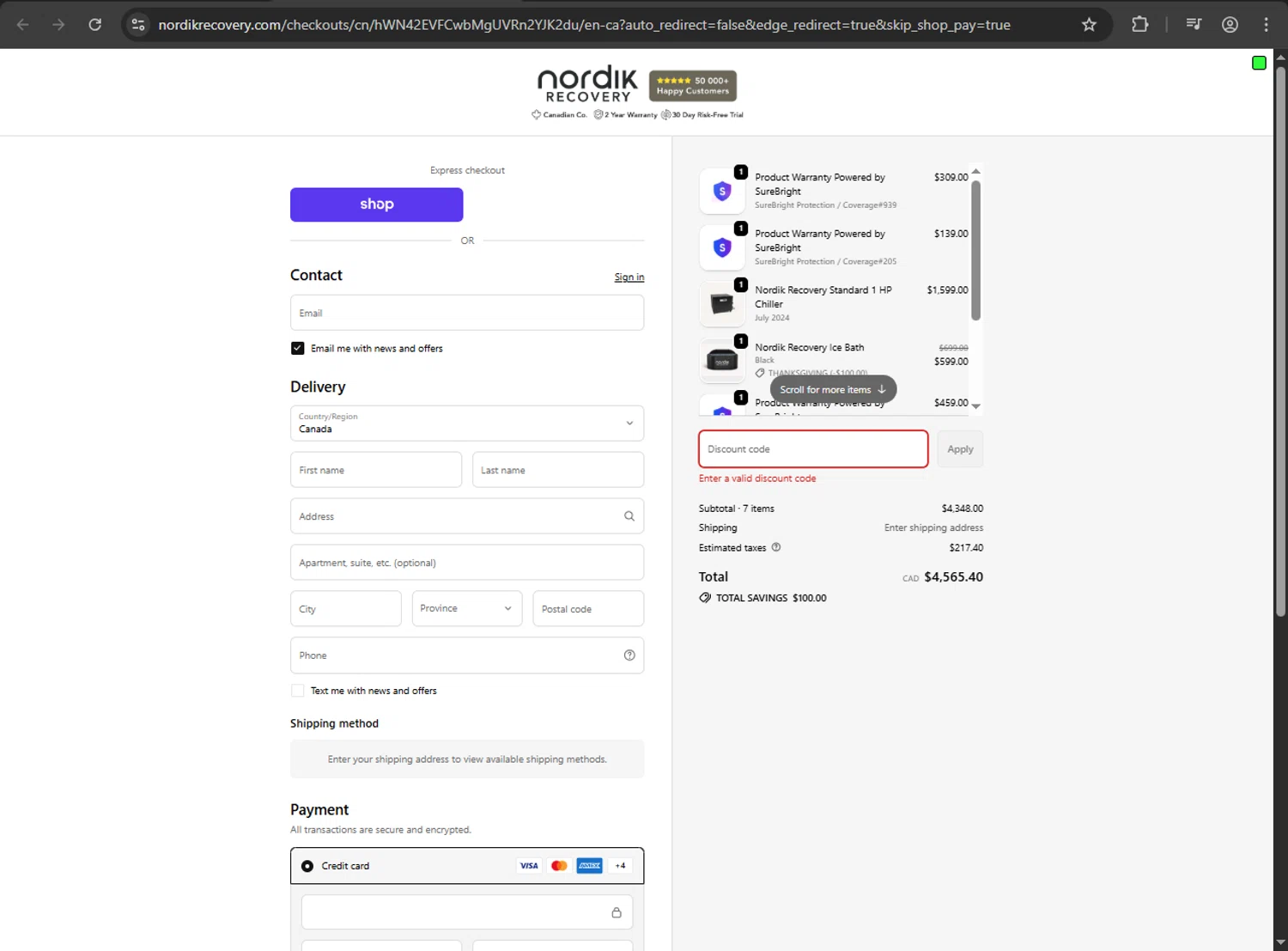Bookmark this page with the star icon

coord(1089,25)
